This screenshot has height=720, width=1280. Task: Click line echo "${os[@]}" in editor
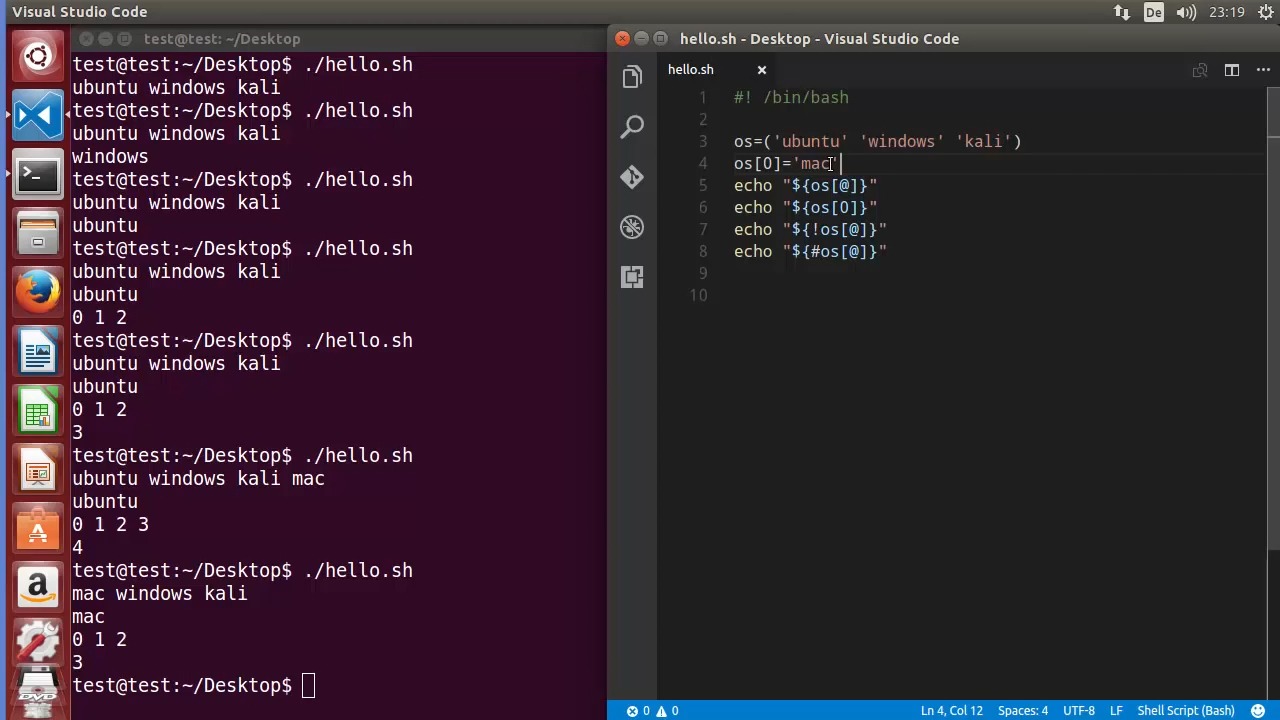tap(805, 186)
